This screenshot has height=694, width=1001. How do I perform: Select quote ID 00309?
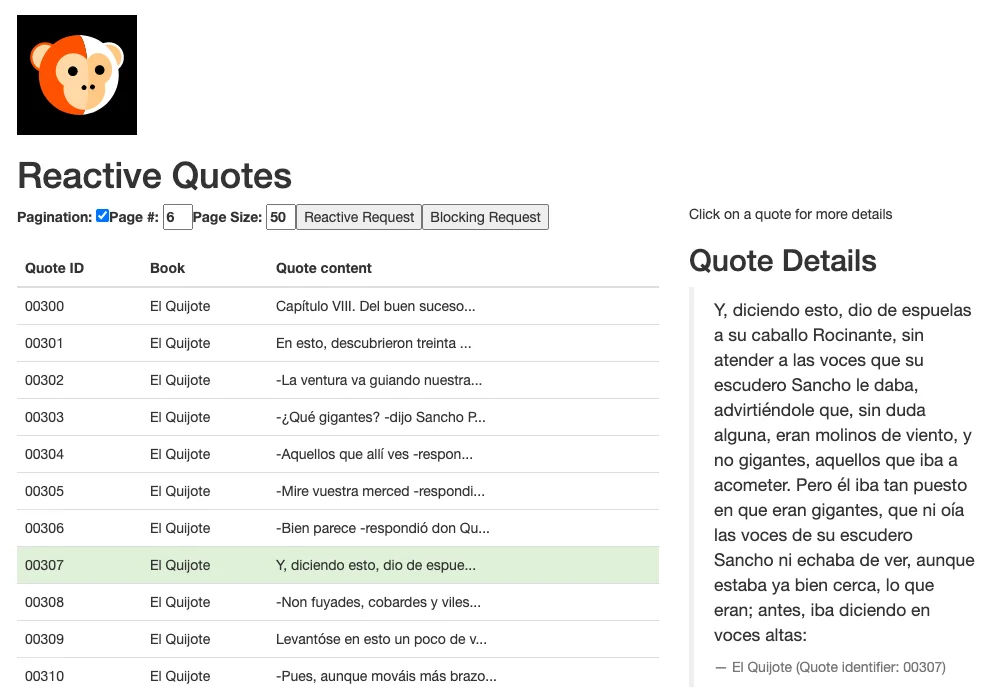coord(44,640)
